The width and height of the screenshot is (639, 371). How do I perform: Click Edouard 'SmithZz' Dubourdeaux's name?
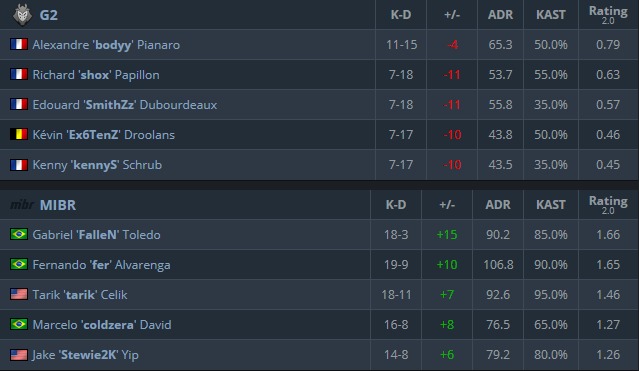tap(125, 105)
